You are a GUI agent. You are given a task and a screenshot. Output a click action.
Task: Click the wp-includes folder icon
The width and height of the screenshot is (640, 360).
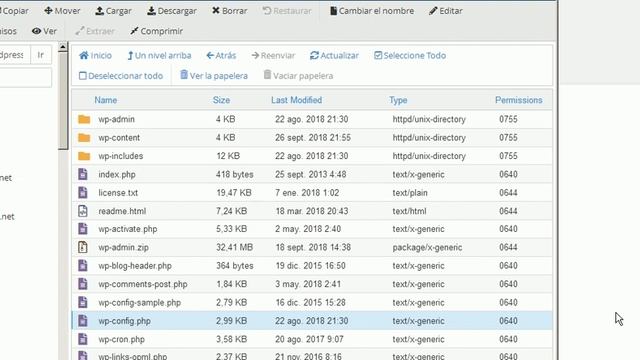pos(84,156)
